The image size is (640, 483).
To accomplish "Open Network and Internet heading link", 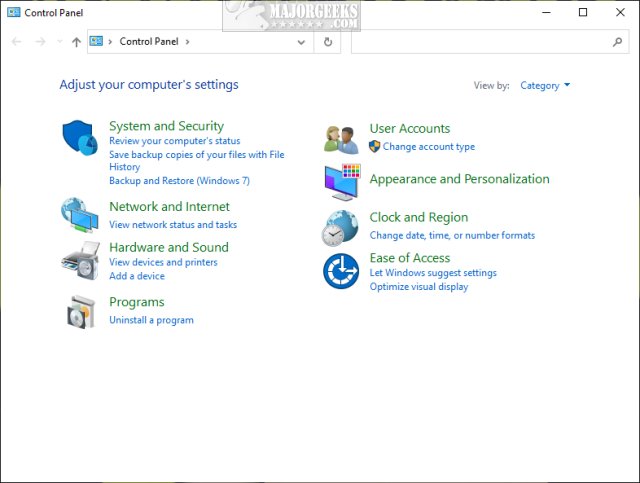I will pos(169,207).
